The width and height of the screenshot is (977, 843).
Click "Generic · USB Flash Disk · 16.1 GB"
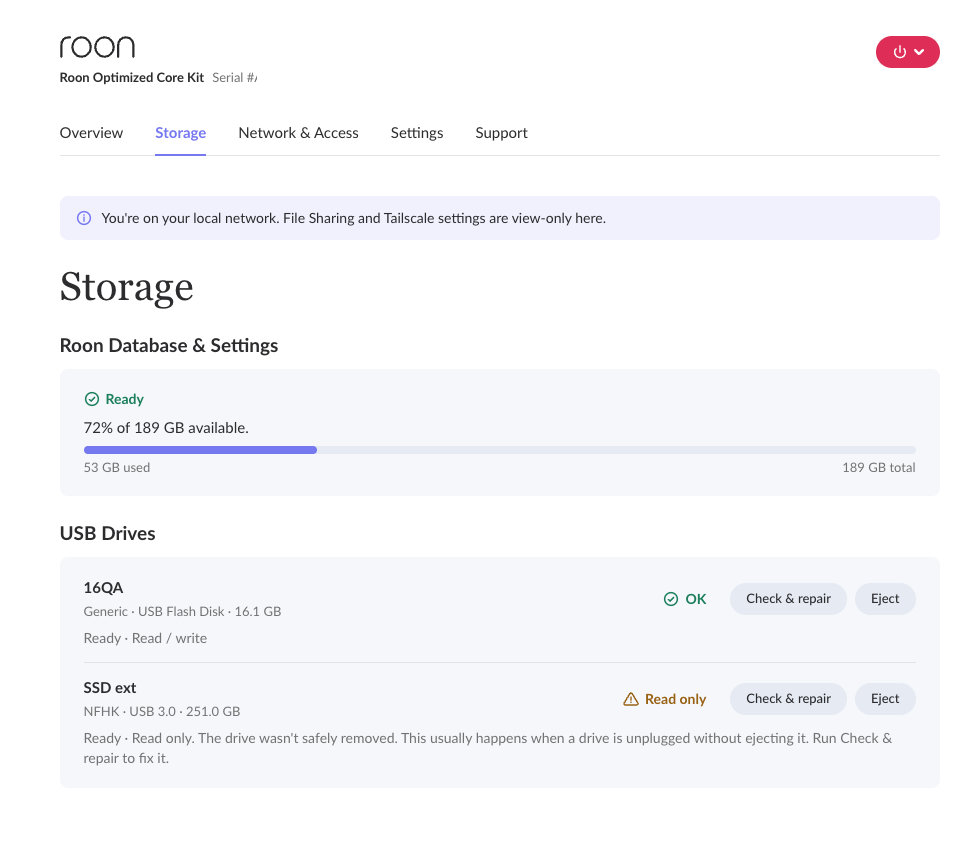(x=182, y=612)
